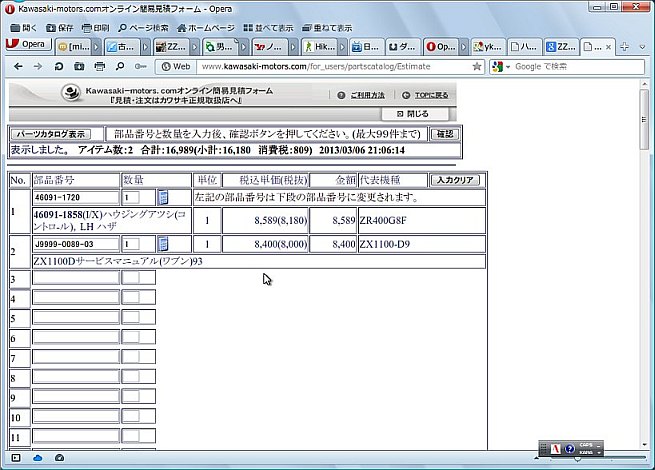Viewport: 655px width, 470px height.
Task: Click the kawasaki-motors.com address field
Action: (334, 66)
